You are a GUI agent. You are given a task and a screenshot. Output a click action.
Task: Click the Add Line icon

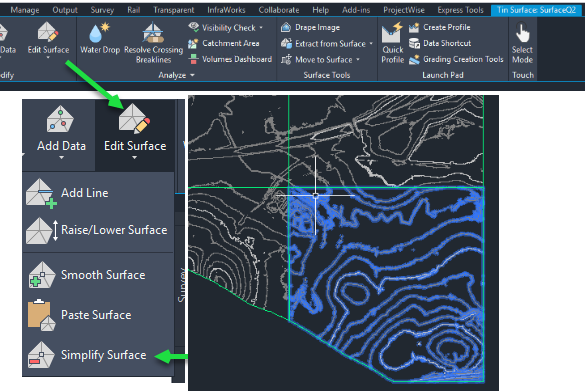(x=41, y=194)
